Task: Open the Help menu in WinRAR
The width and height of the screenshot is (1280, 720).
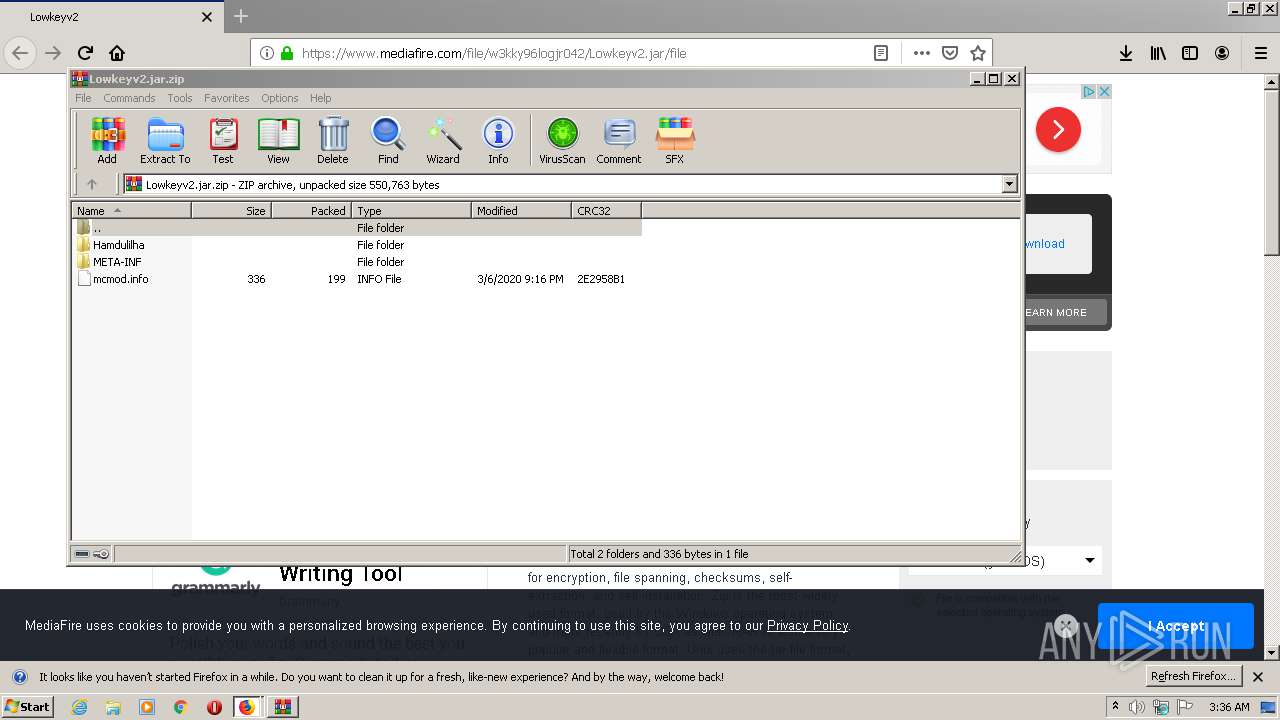Action: click(320, 98)
